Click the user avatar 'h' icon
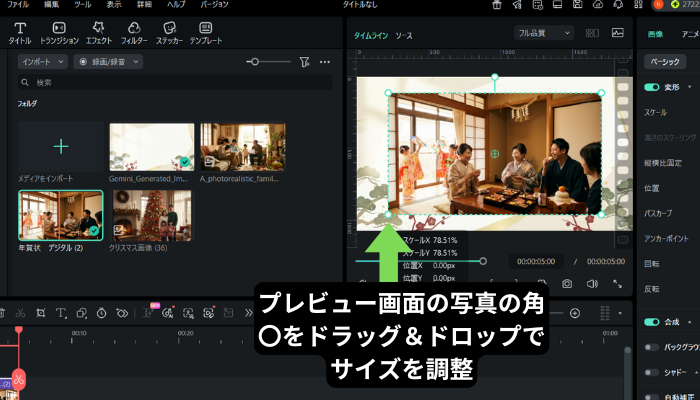This screenshot has height=400, width=700. (658, 4)
